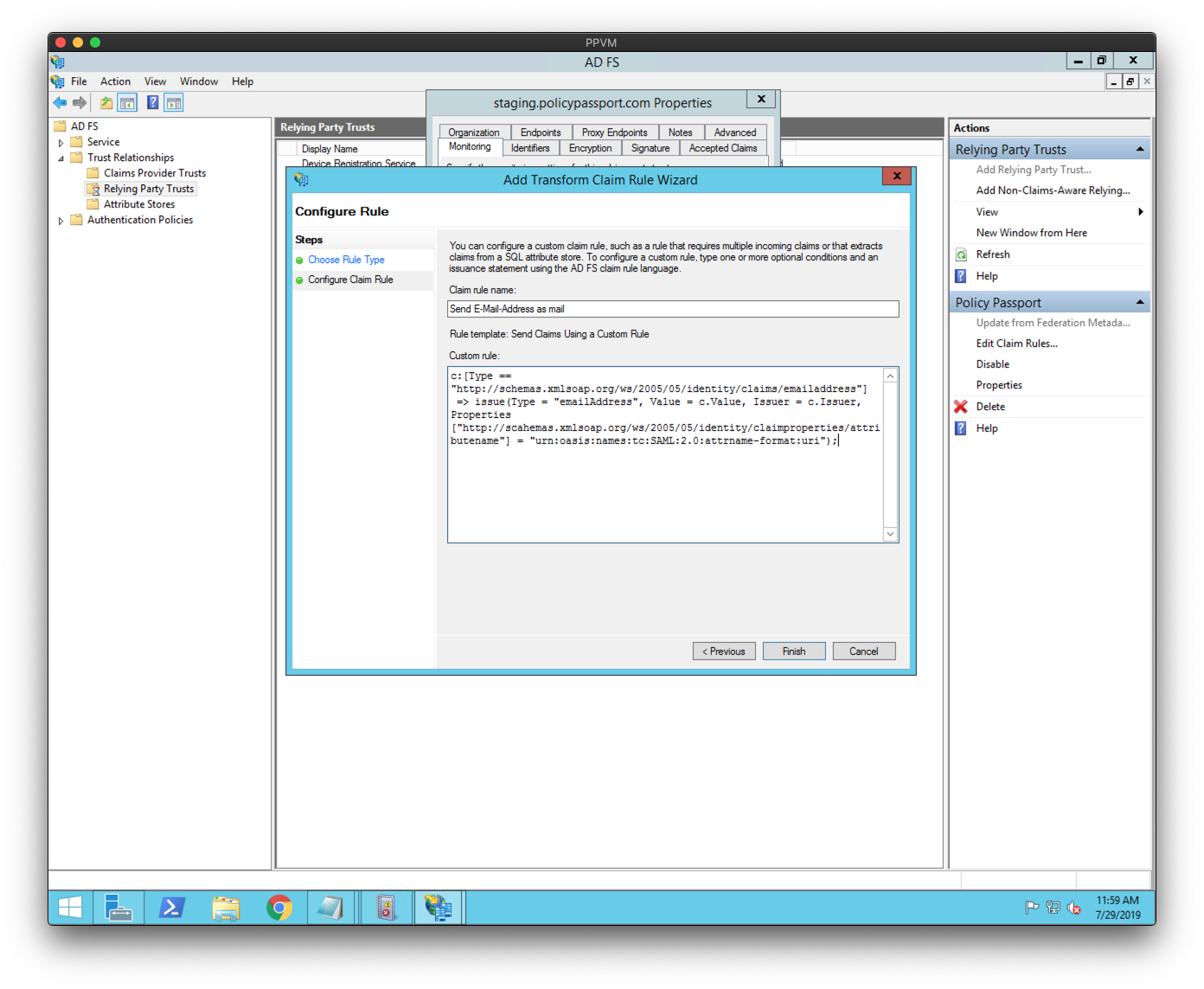Click the Relying Party Trusts folder icon in tree
1204x989 pixels.
click(93, 189)
